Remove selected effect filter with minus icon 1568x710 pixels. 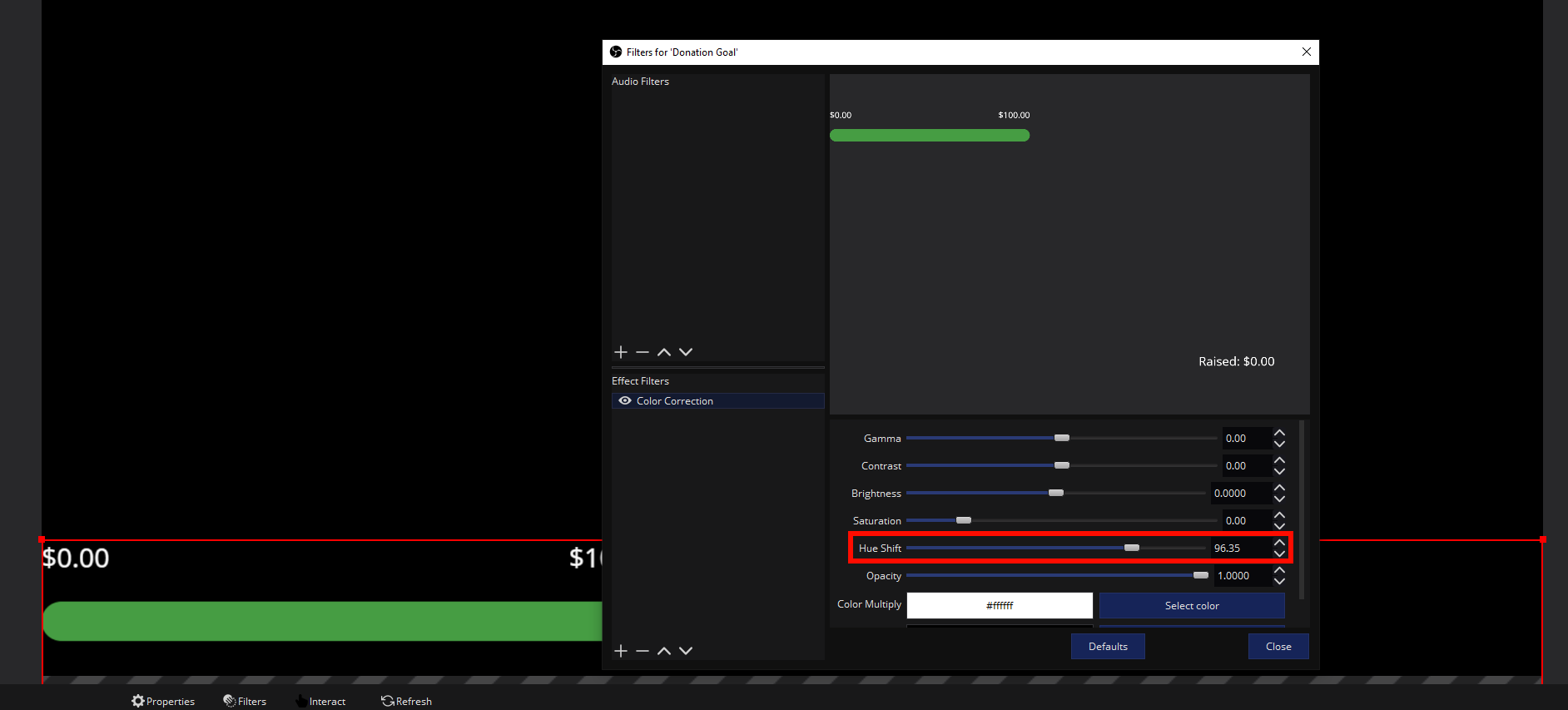click(x=643, y=651)
